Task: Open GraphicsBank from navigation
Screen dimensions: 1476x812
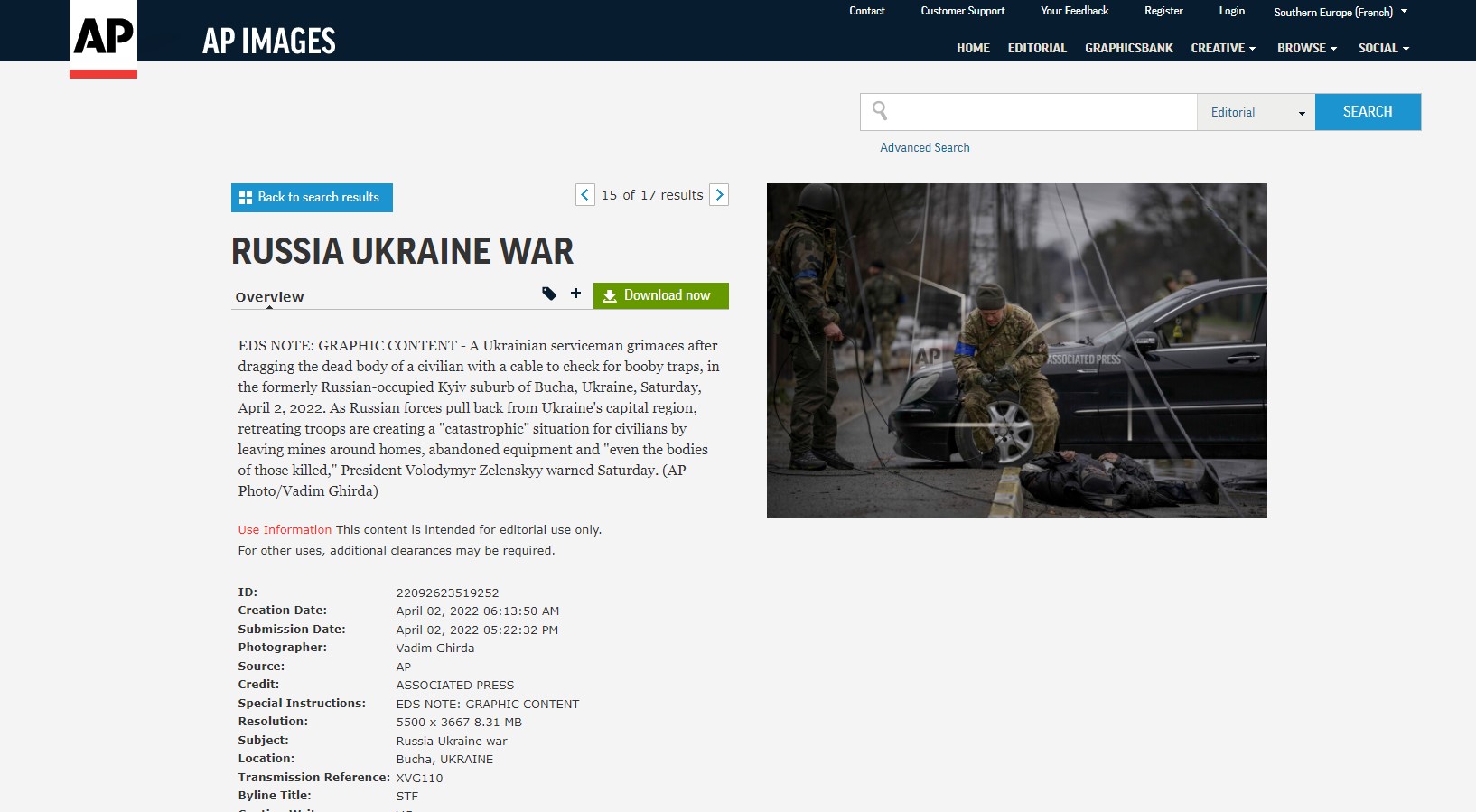Action: click(1128, 48)
